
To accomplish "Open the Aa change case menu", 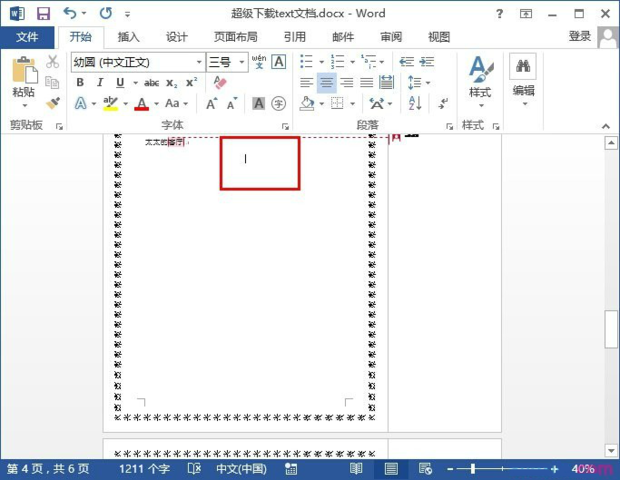I will pos(176,104).
